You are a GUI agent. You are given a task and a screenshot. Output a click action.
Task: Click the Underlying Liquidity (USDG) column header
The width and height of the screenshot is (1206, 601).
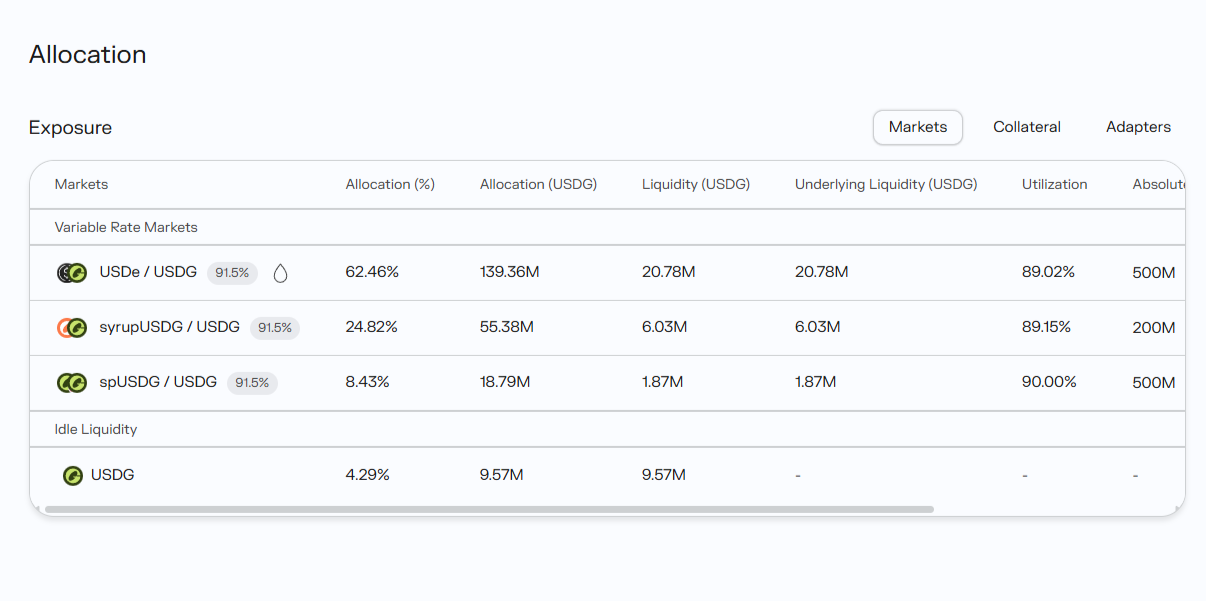point(886,184)
